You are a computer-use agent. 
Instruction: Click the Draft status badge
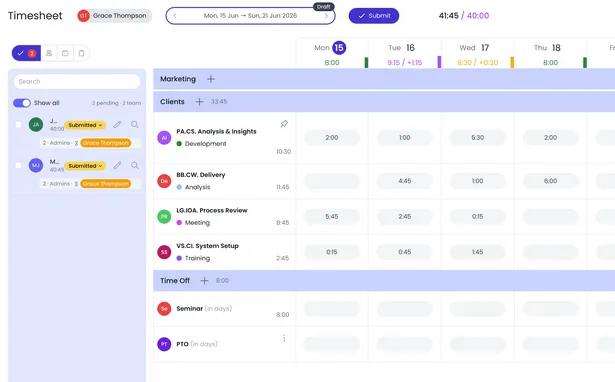324,7
